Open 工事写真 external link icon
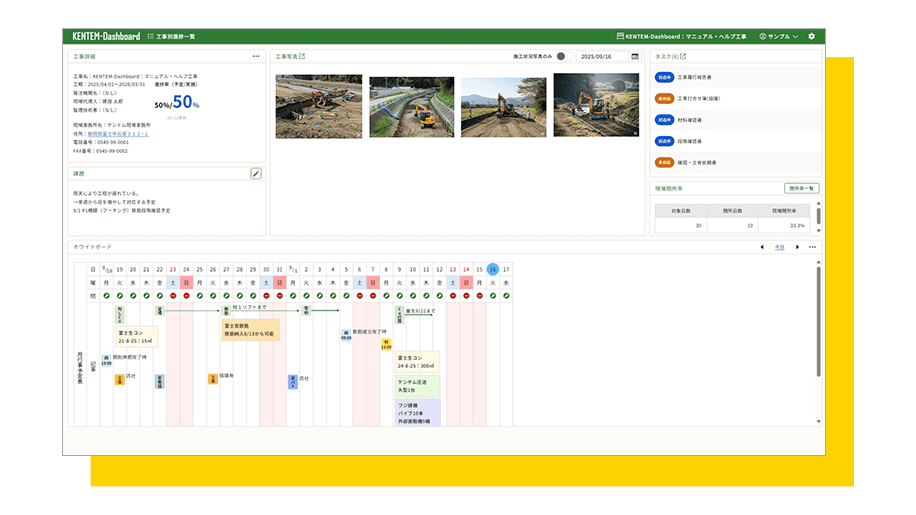This screenshot has height=515, width=916. (303, 57)
